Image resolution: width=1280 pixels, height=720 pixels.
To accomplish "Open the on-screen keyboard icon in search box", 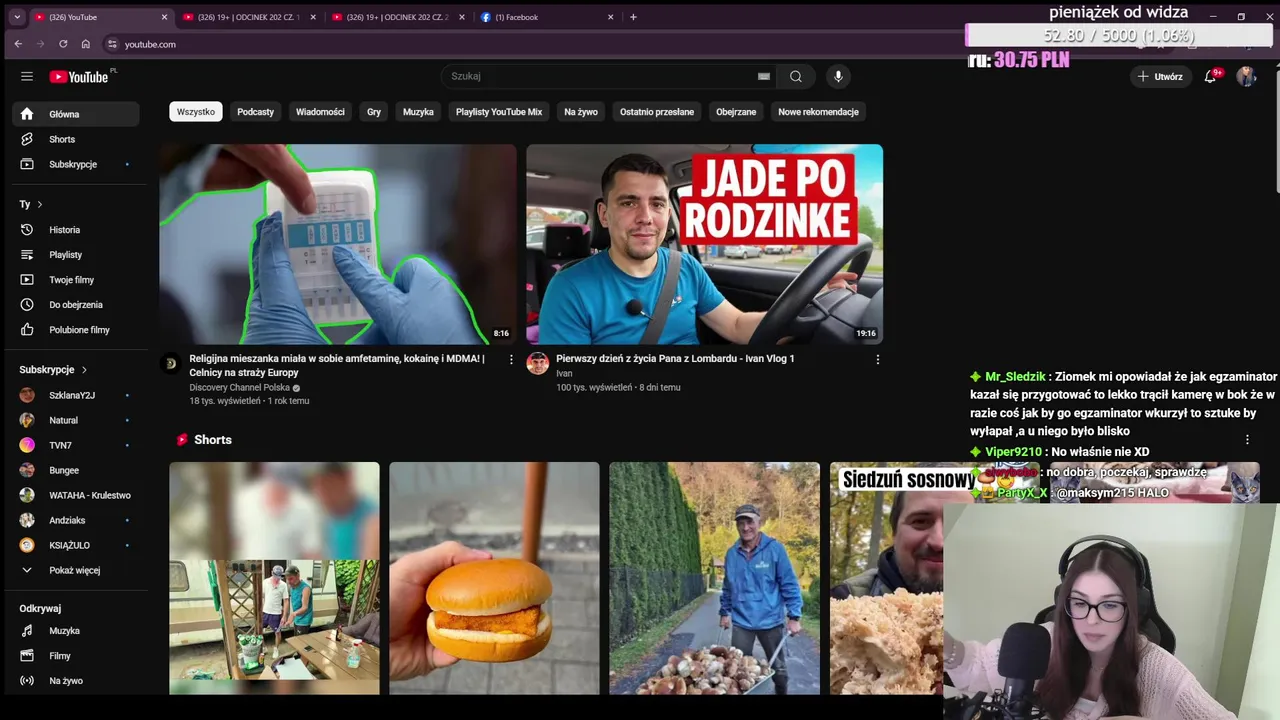I will pyautogui.click(x=764, y=76).
